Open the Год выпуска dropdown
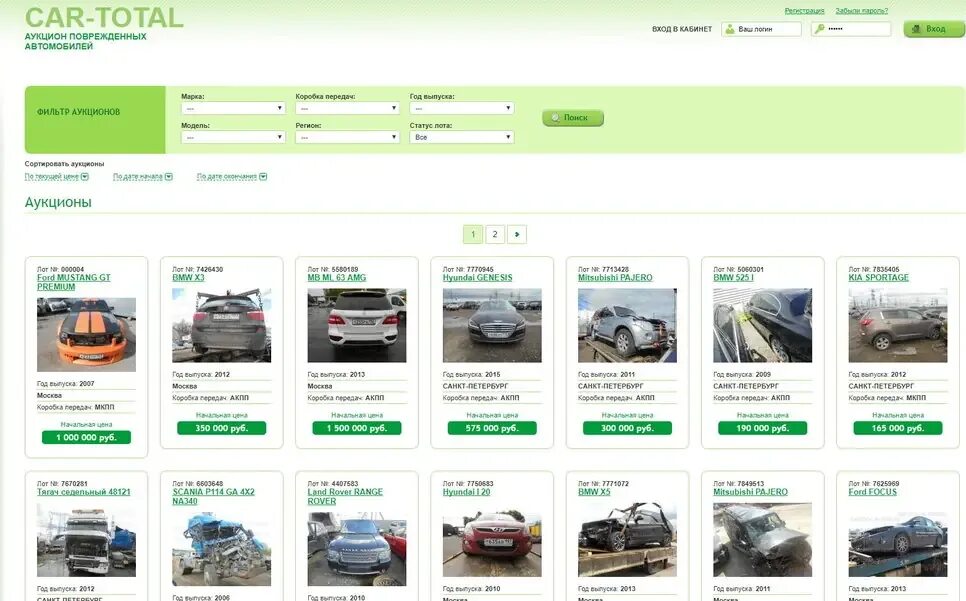This screenshot has width=966, height=601. coord(461,108)
